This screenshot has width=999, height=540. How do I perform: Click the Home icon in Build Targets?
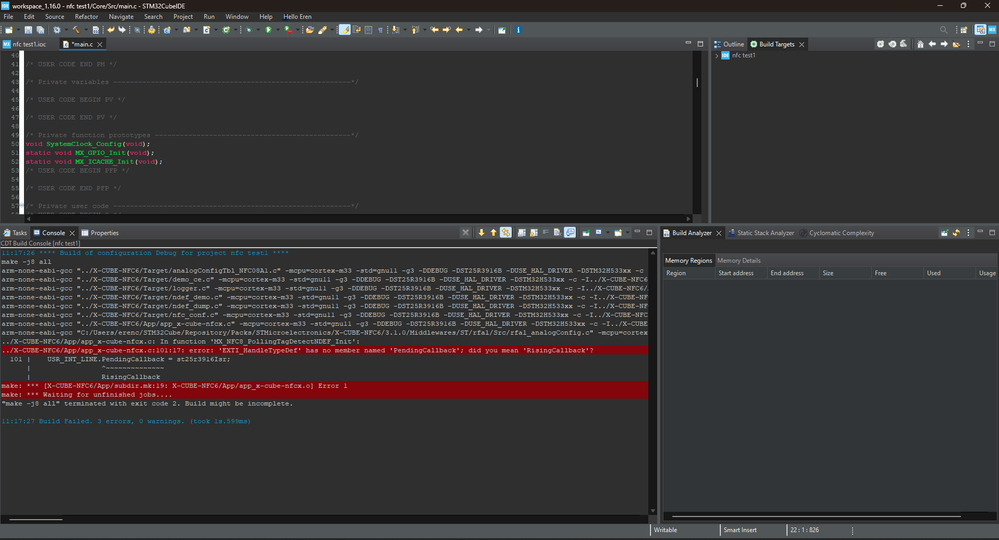coord(920,44)
